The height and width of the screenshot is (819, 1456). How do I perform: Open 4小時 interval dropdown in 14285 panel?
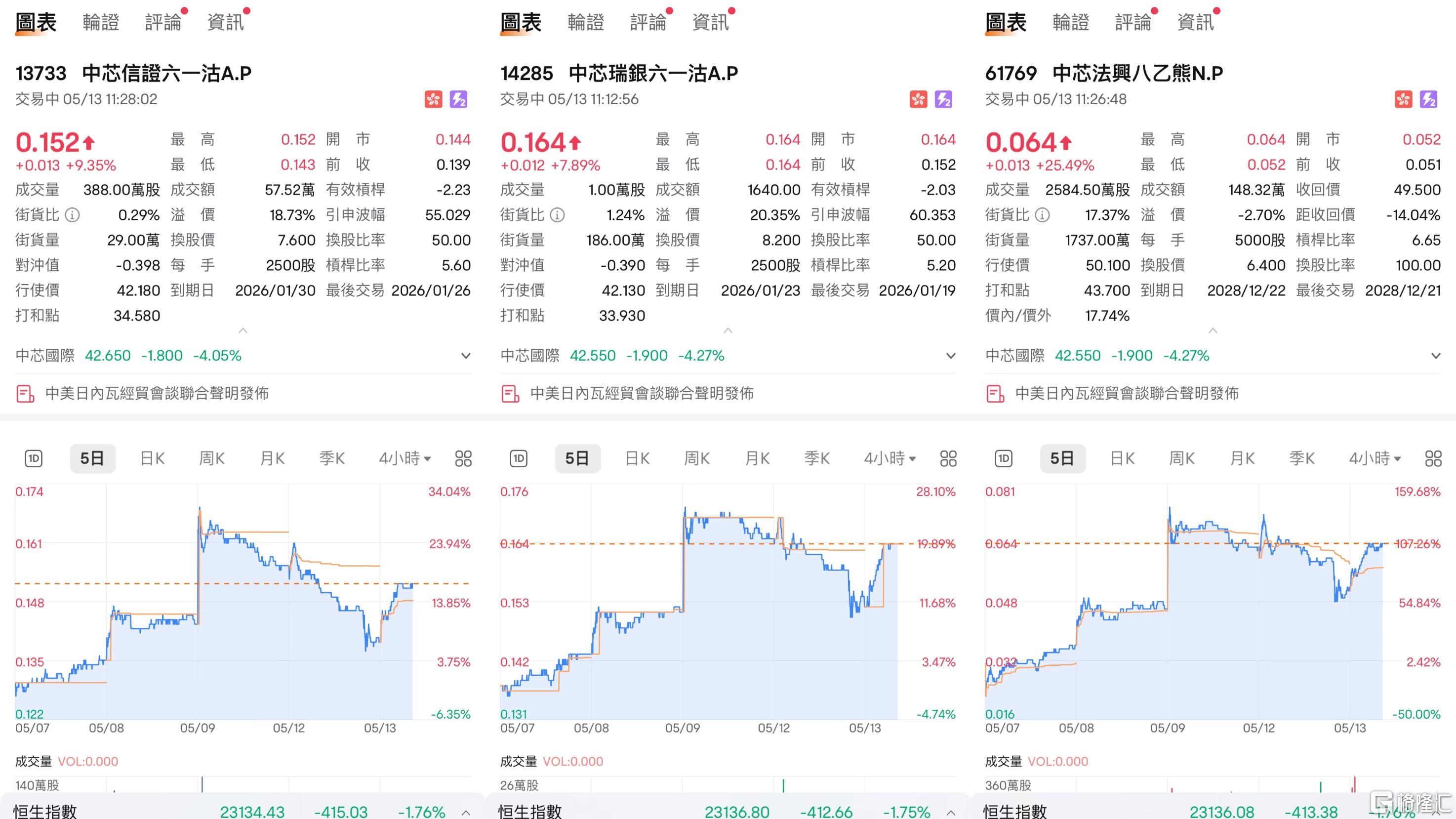[890, 458]
